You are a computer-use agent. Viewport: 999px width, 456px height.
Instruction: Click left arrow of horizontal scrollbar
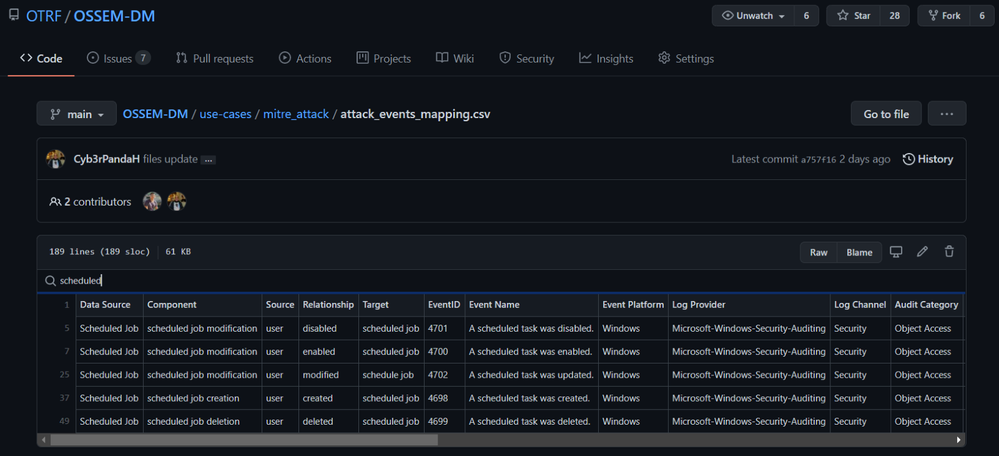coord(43,440)
